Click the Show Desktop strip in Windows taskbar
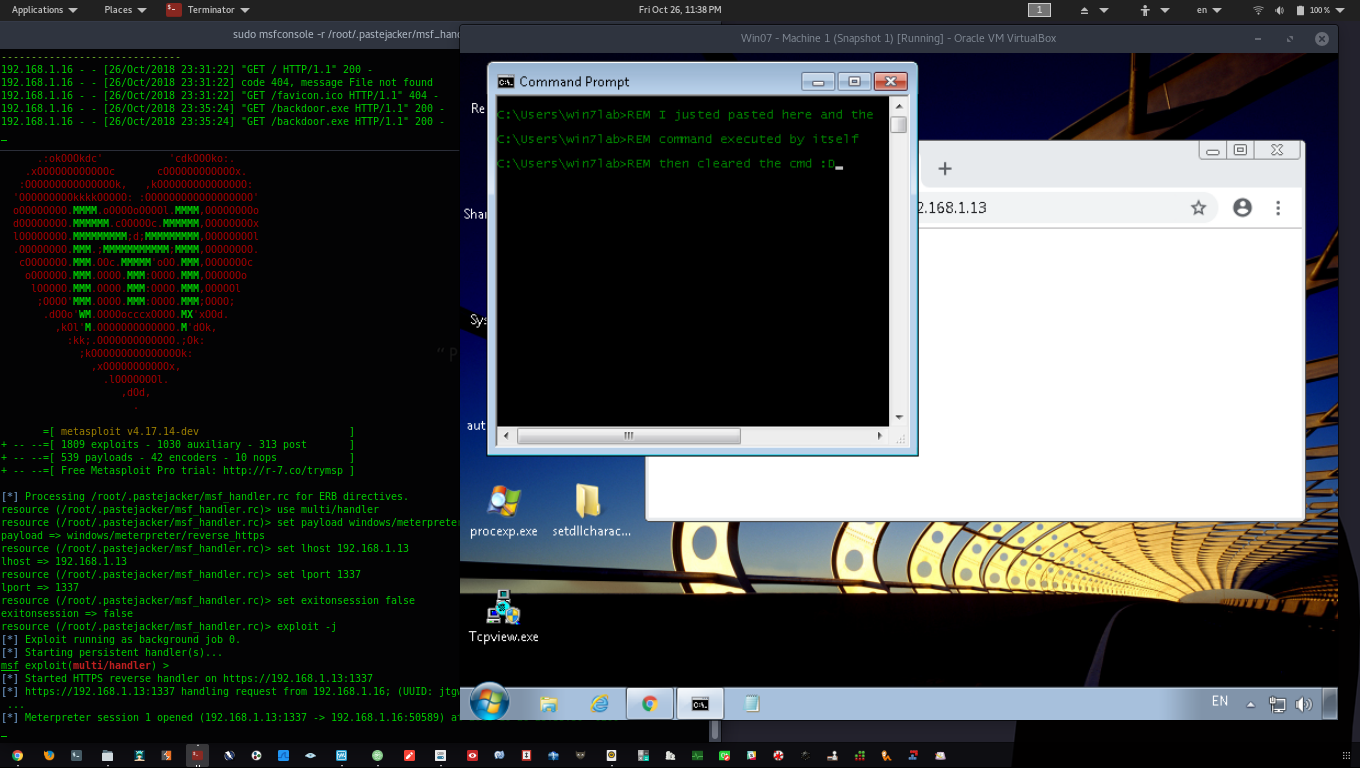Image resolution: width=1360 pixels, height=768 pixels. [1329, 704]
